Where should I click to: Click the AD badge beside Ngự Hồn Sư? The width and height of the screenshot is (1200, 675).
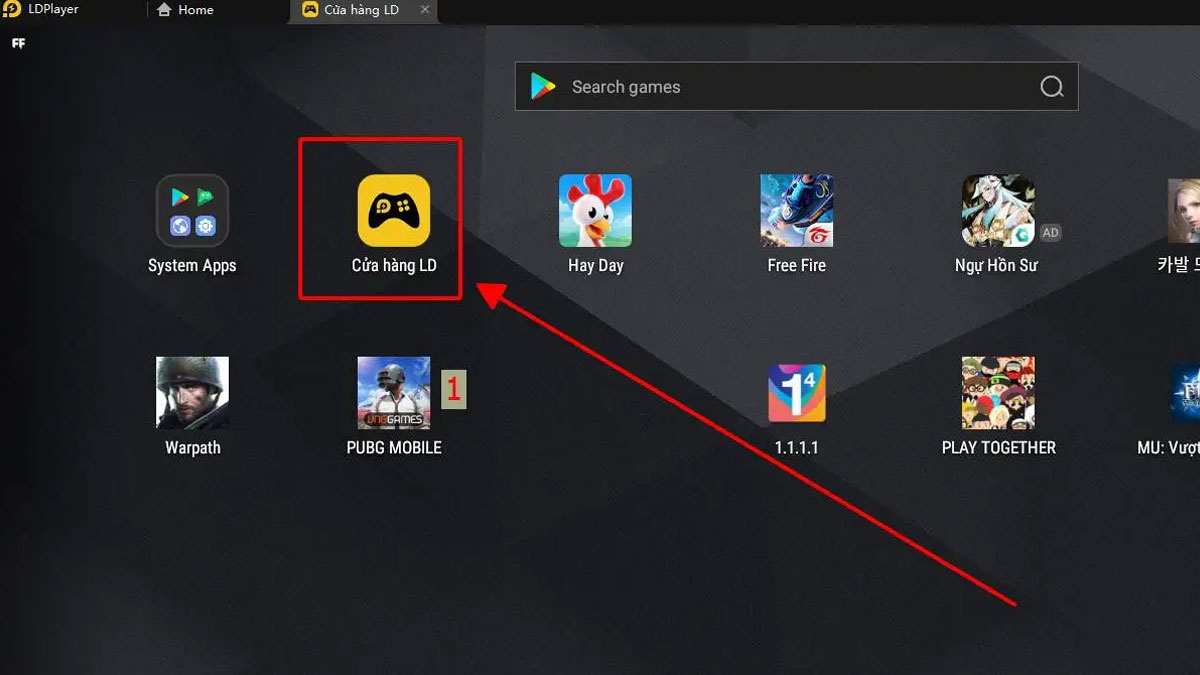pyautogui.click(x=1050, y=233)
